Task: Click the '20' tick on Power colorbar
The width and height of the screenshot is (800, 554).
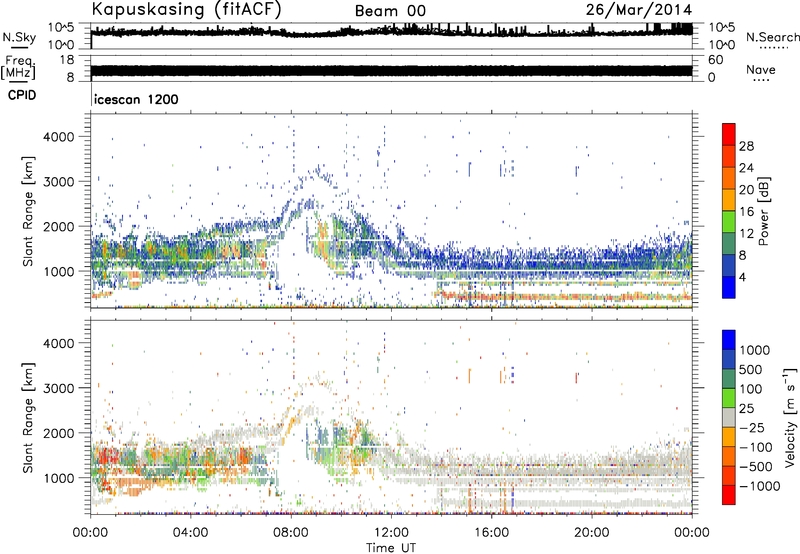Action: (x=746, y=190)
